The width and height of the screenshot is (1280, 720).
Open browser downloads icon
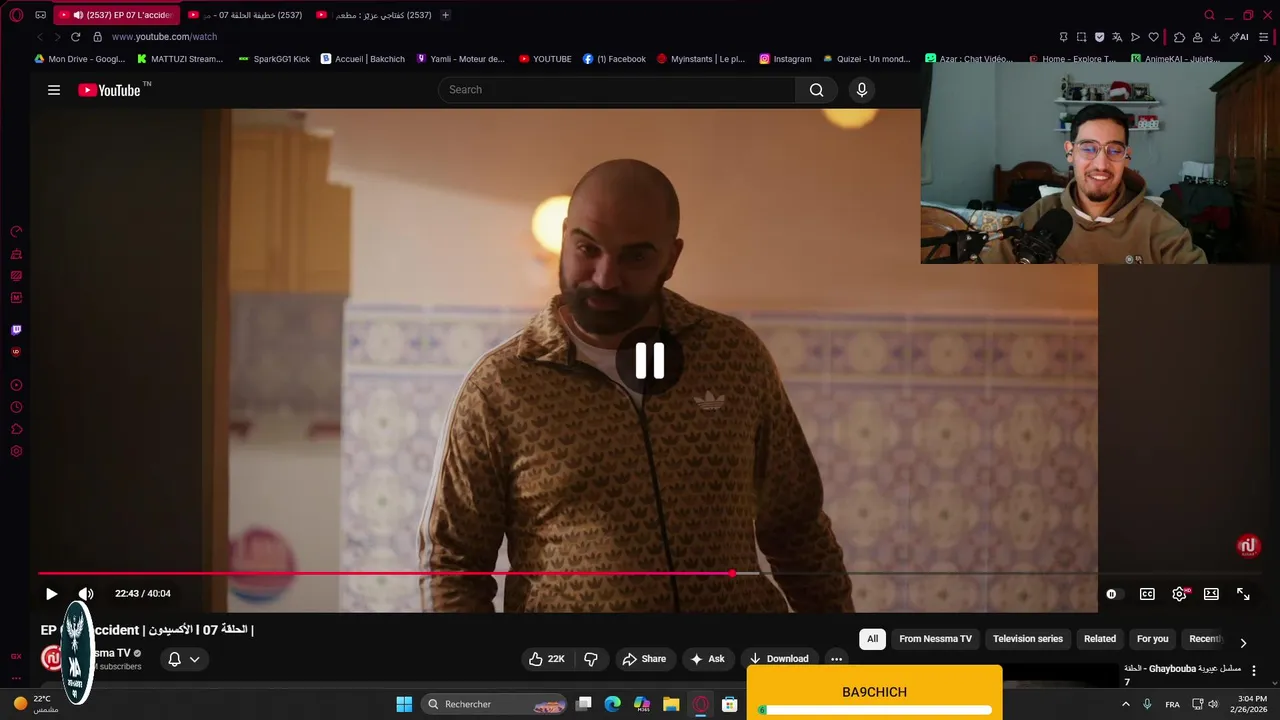[x=1215, y=37]
